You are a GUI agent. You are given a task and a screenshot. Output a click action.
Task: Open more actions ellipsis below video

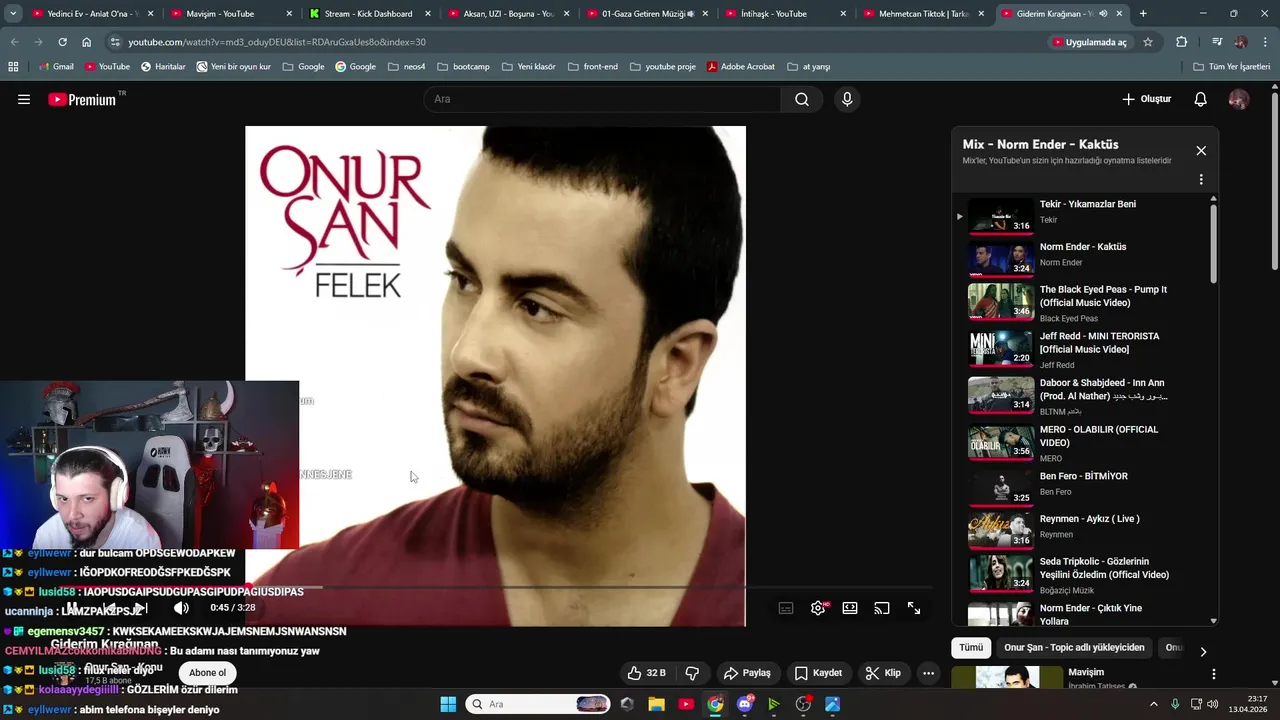pyautogui.click(x=928, y=673)
